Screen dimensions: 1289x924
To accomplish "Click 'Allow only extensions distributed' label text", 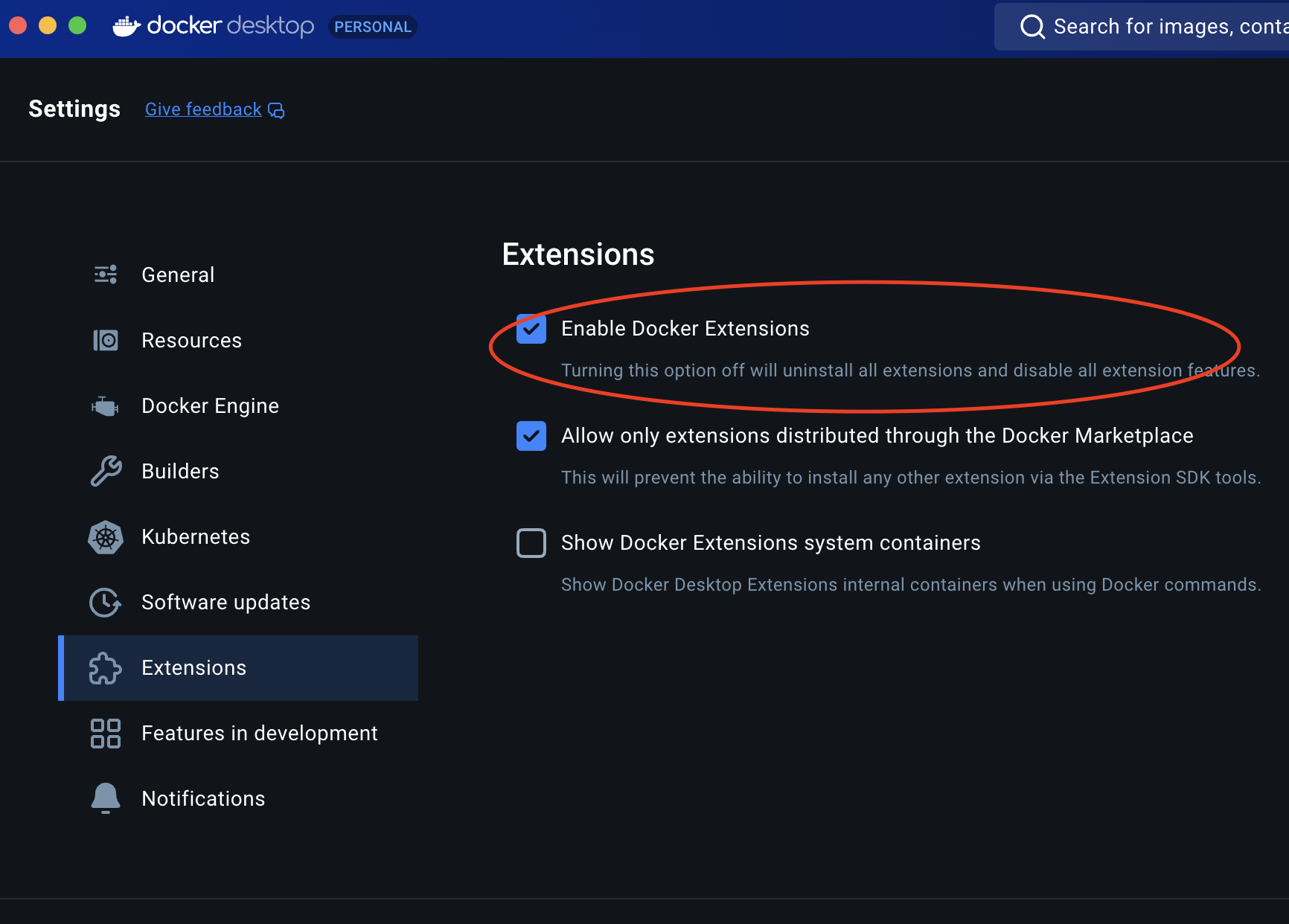I will point(877,436).
